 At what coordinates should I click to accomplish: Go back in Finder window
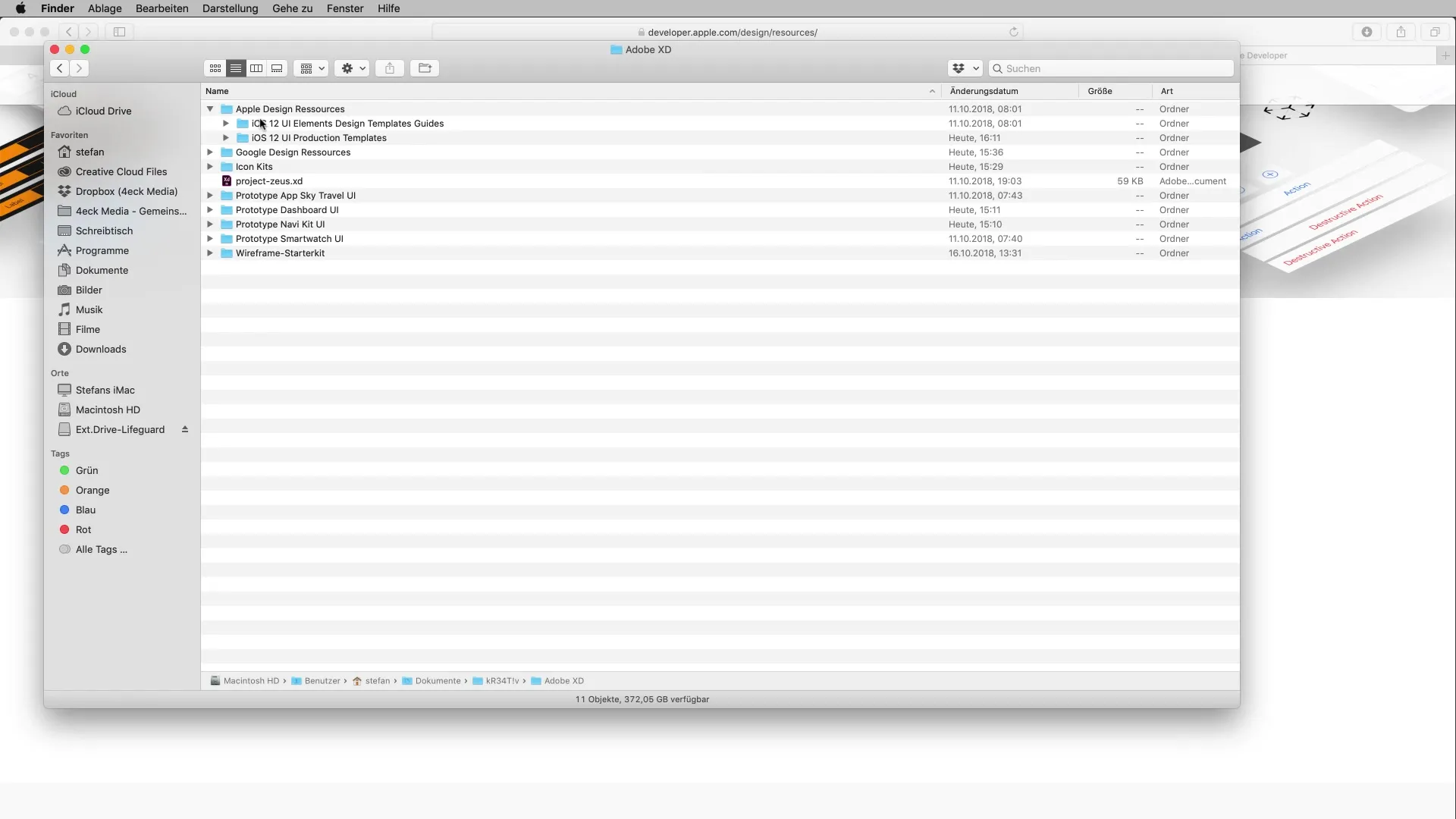(60, 68)
